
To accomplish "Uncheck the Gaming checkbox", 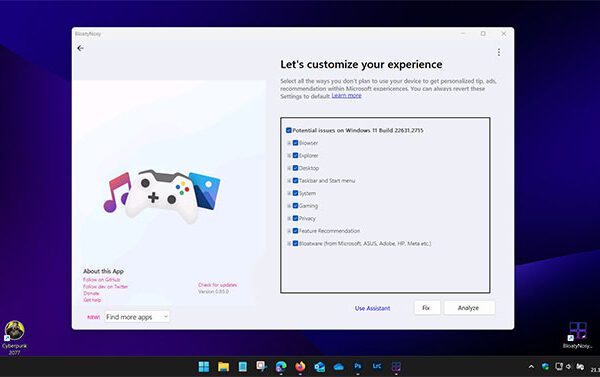I will coord(295,206).
